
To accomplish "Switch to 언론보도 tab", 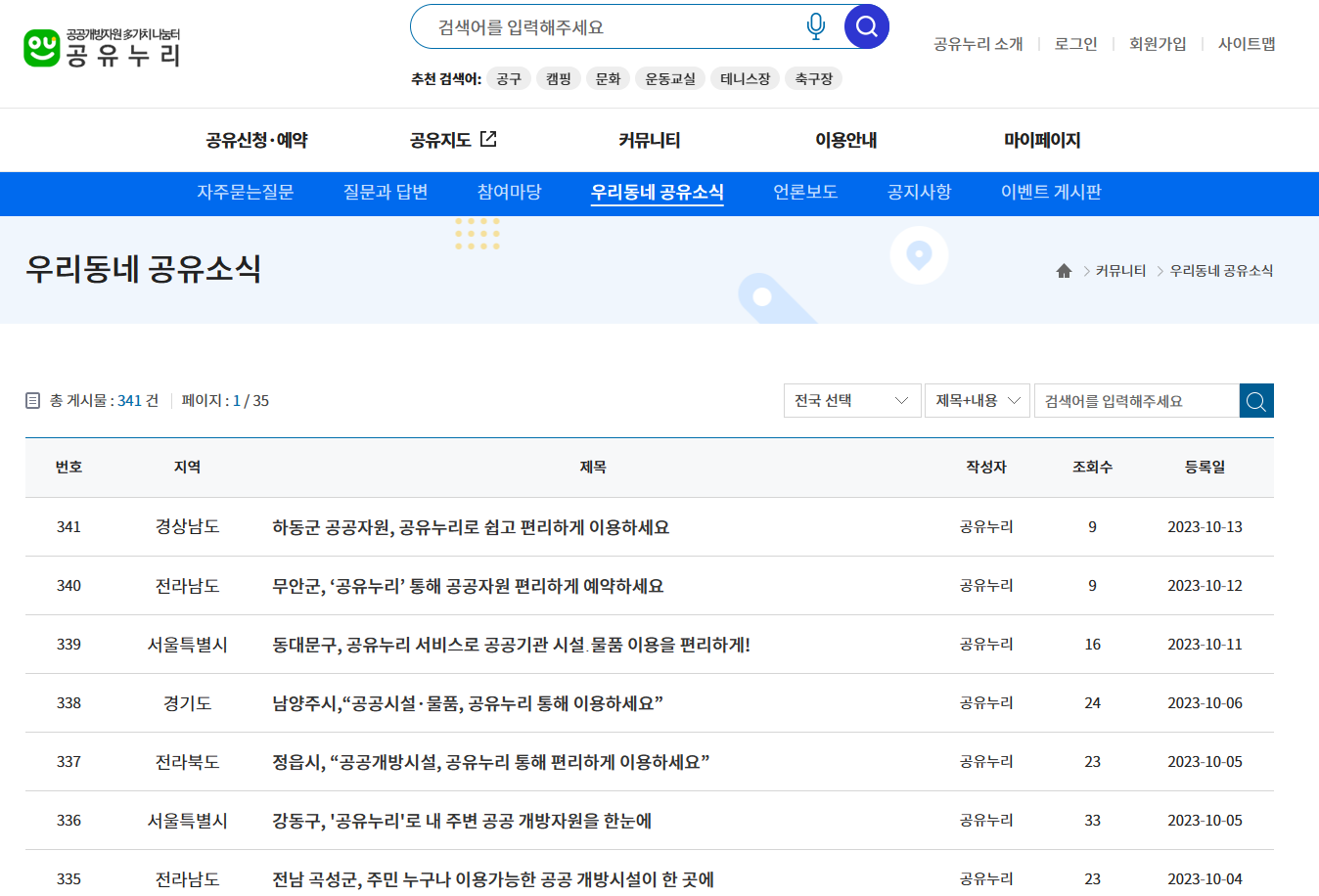I will click(x=805, y=192).
